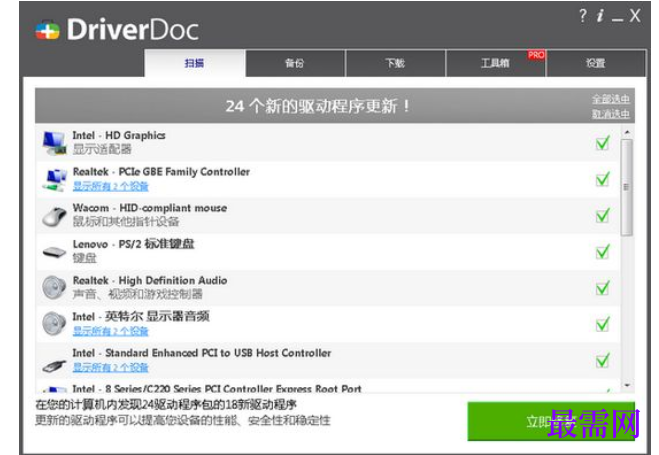Select Realtek - High Definition Audio text
The width and height of the screenshot is (659, 455).
click(x=150, y=280)
